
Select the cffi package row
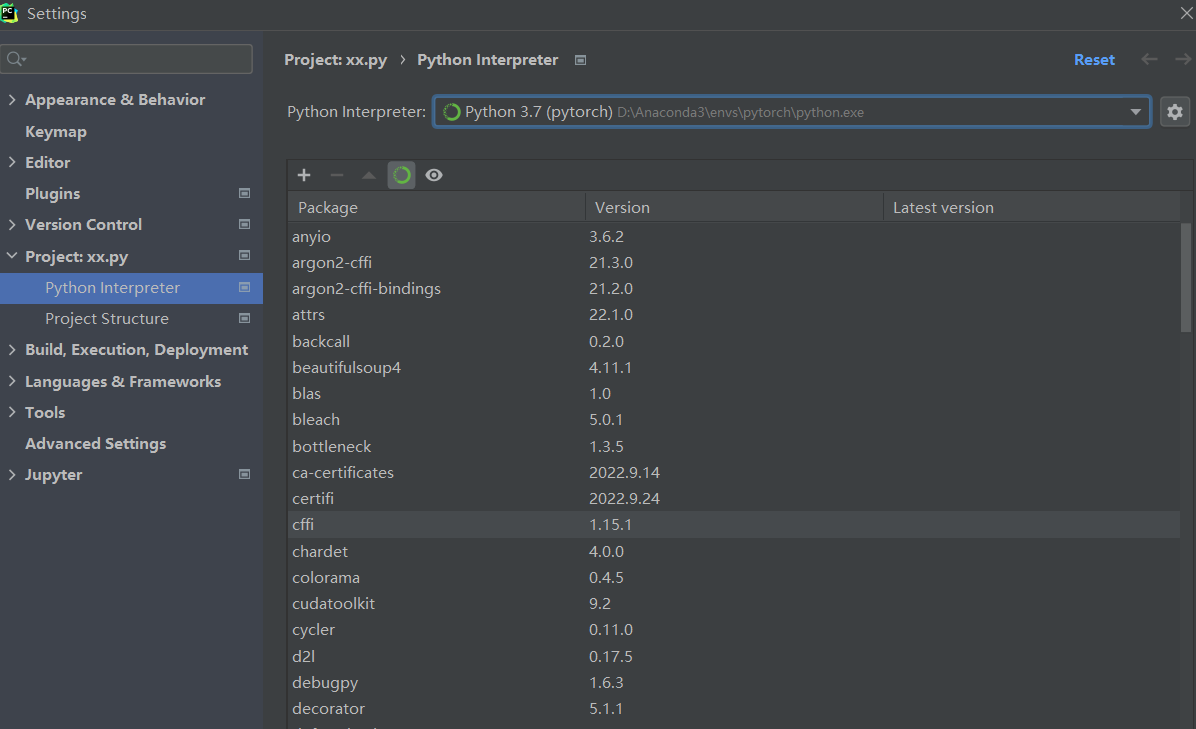[734, 525]
